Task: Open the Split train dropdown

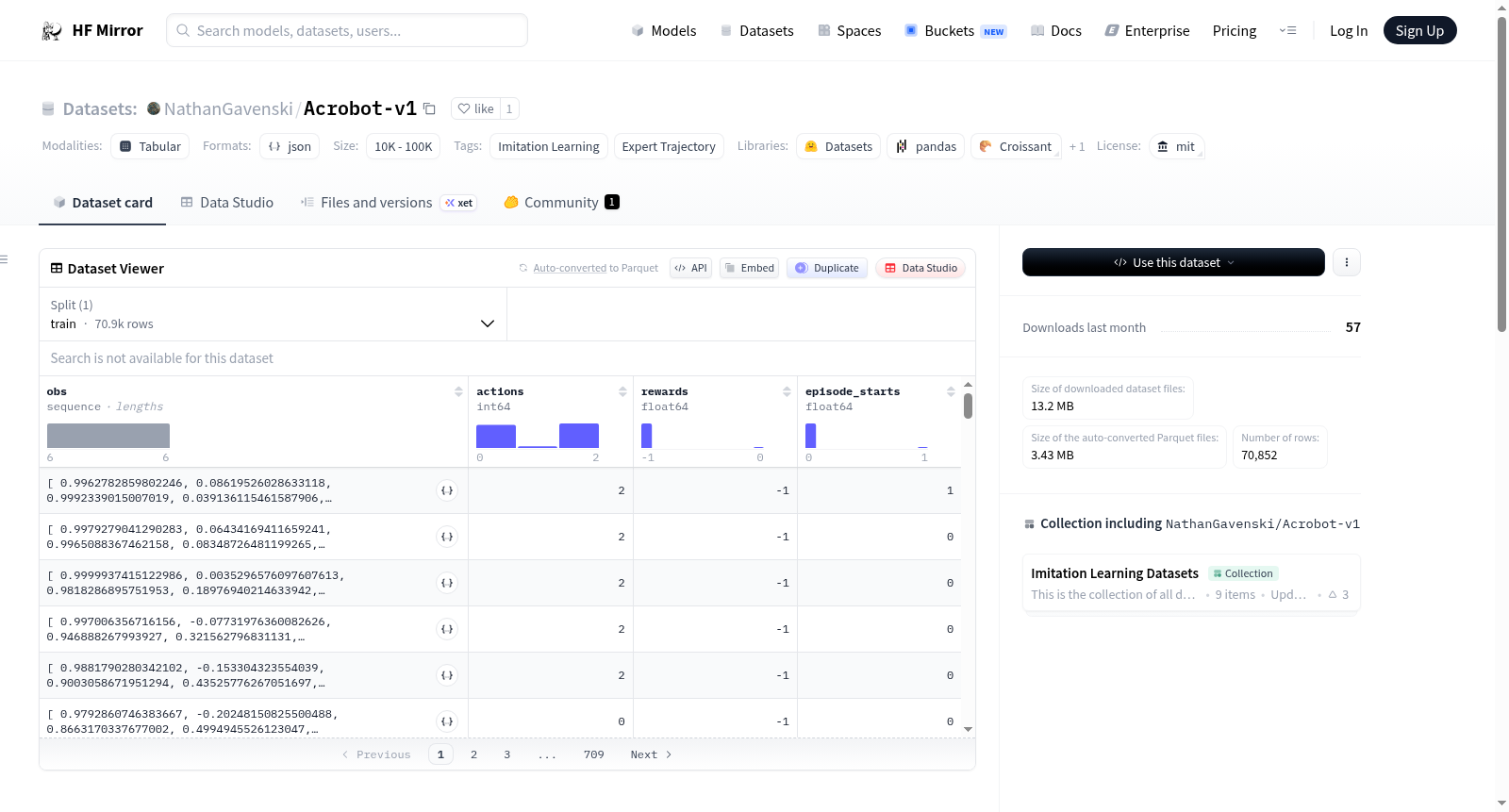Action: (x=273, y=314)
